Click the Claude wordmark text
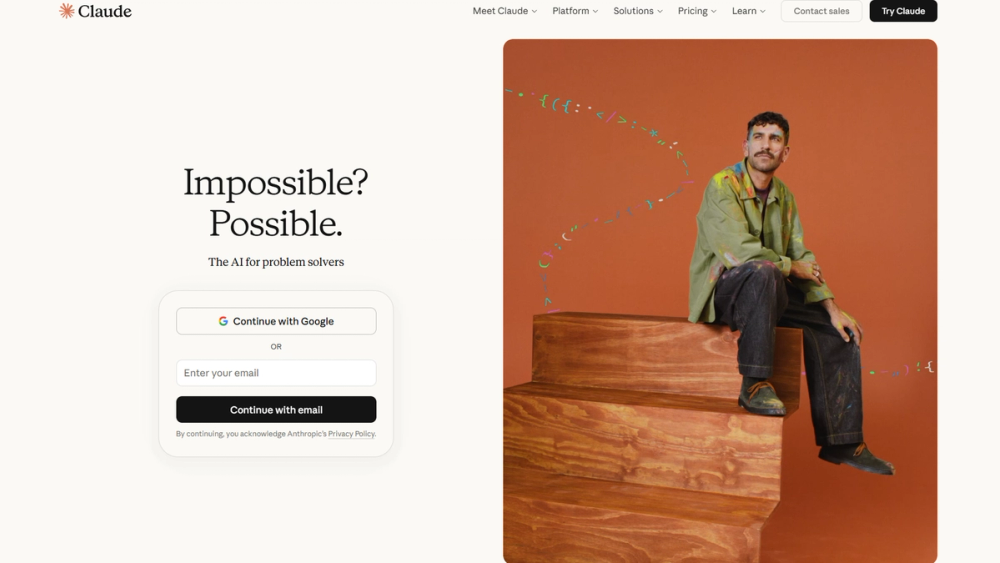The height and width of the screenshot is (563, 1000). [x=105, y=11]
